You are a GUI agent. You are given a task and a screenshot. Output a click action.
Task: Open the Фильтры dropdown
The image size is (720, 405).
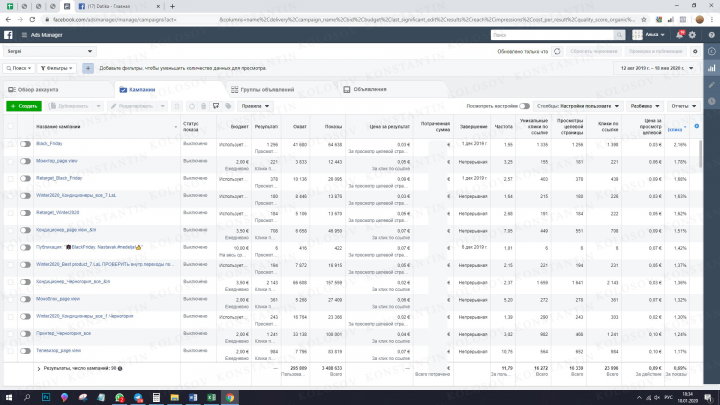(x=56, y=68)
